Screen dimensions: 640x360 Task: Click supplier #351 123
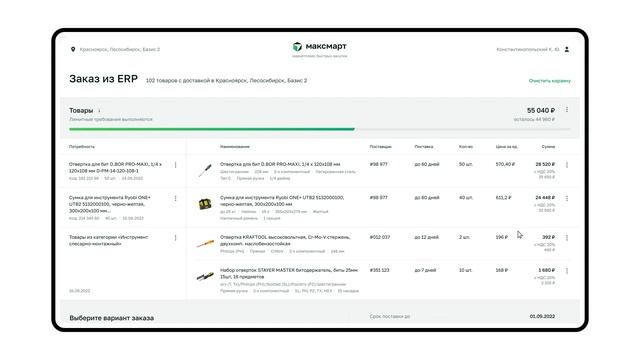380,270
